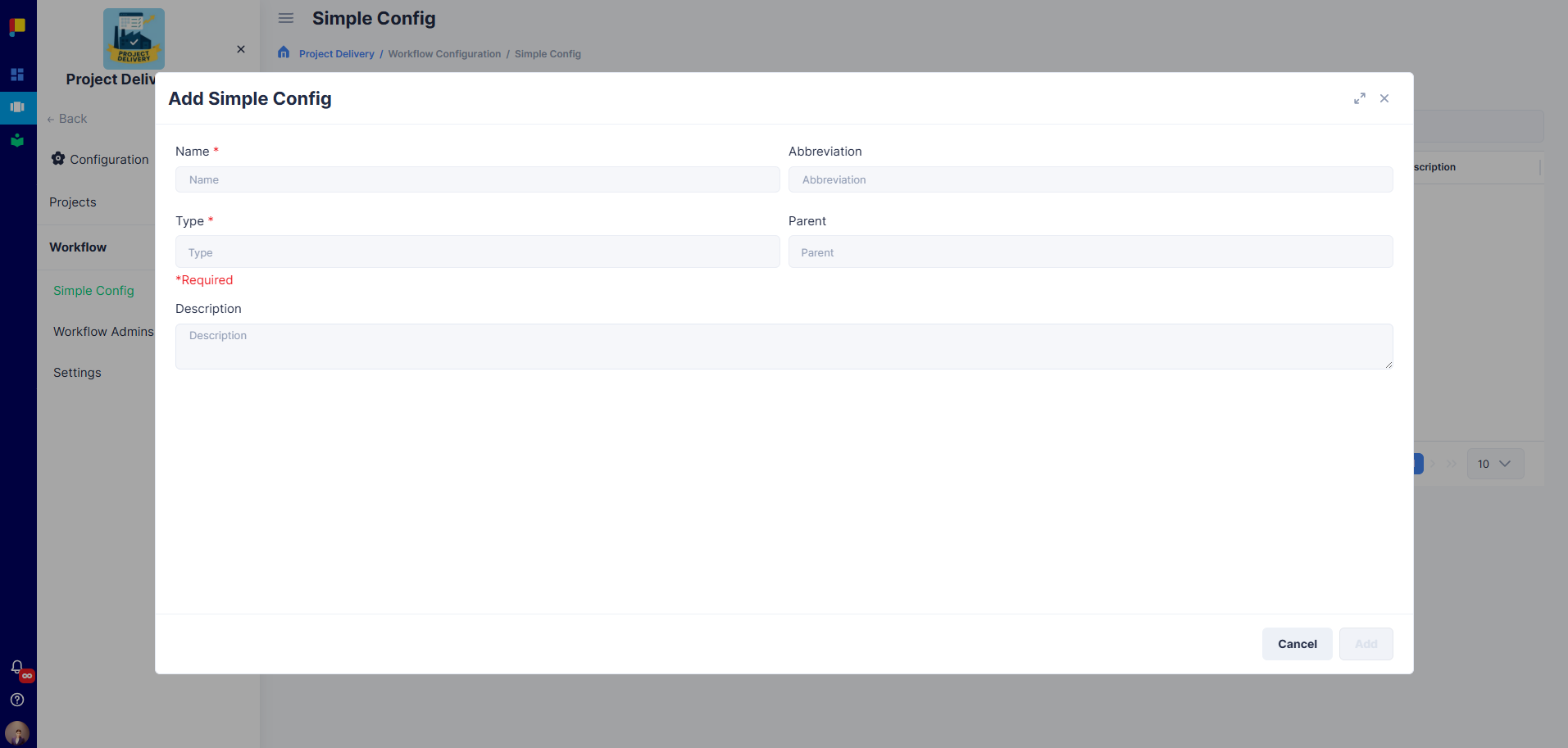Open the Settings section in the sidebar

pyautogui.click(x=76, y=372)
